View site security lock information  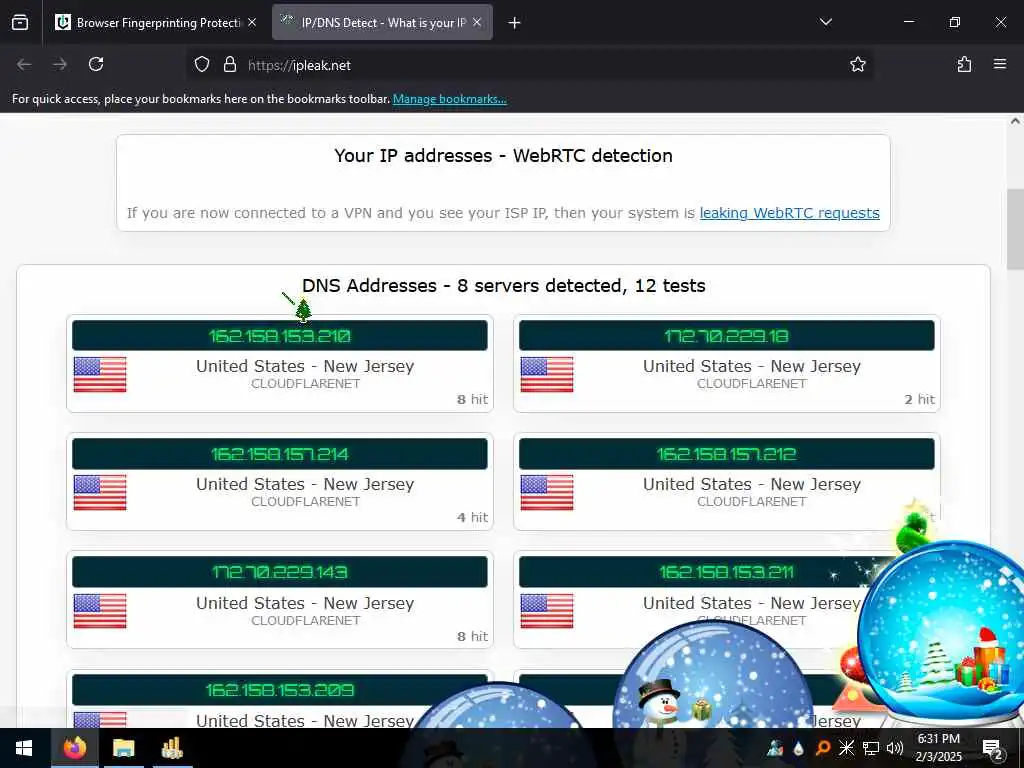[229, 65]
